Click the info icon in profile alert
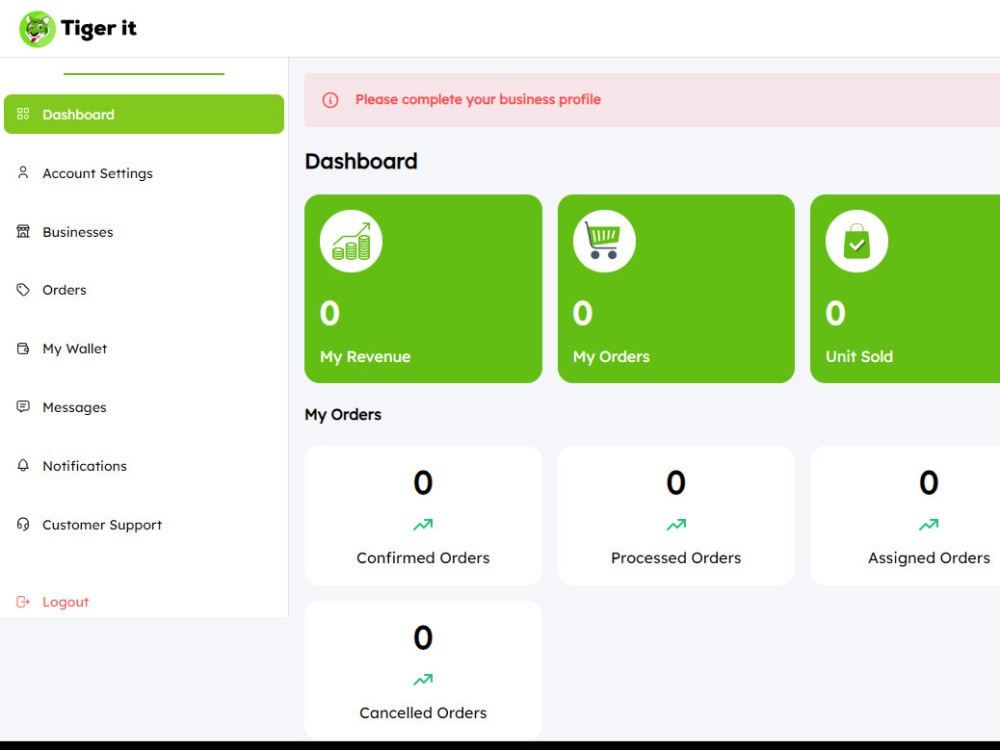1000x750 pixels. [x=330, y=100]
